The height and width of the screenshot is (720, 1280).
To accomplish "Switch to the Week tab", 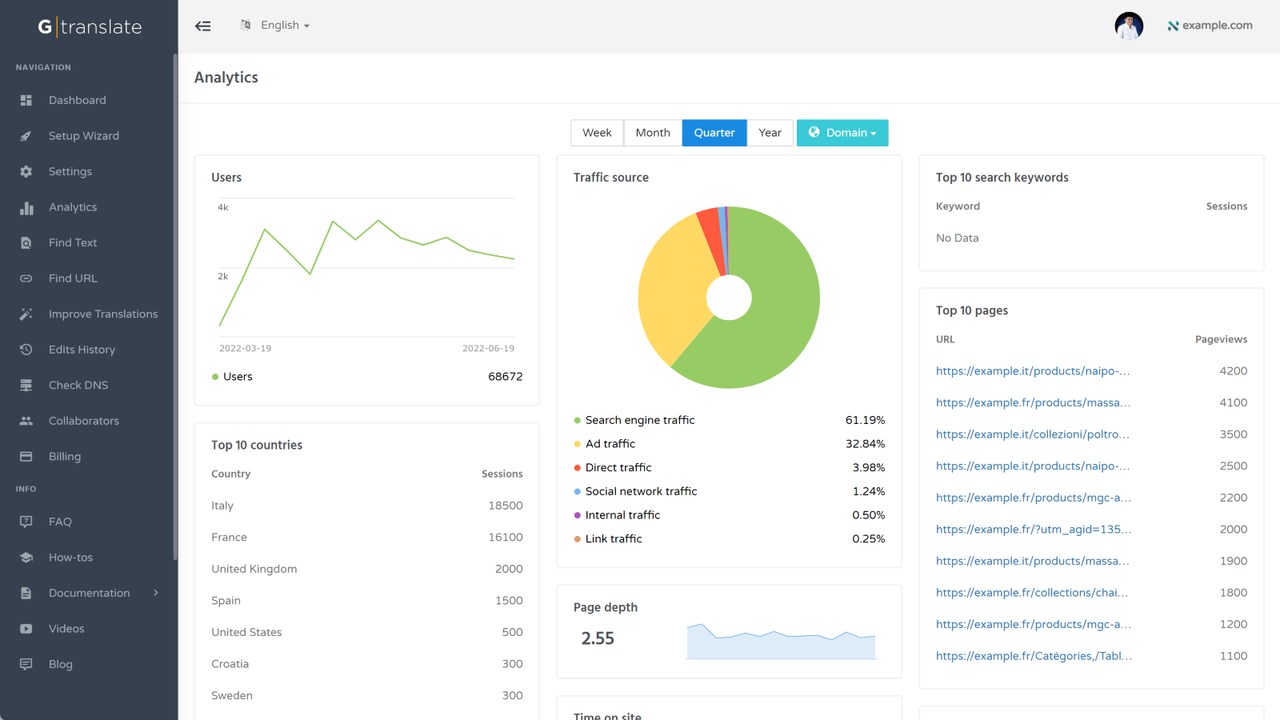I will point(597,132).
